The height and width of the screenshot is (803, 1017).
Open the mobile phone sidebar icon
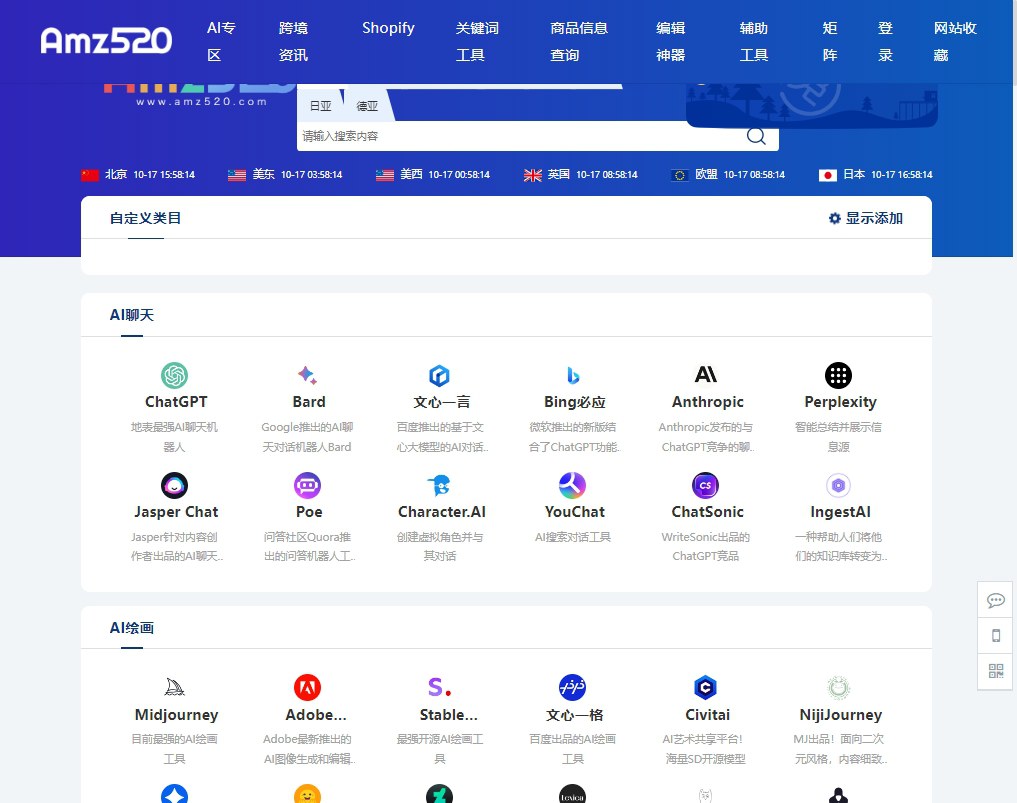(996, 636)
